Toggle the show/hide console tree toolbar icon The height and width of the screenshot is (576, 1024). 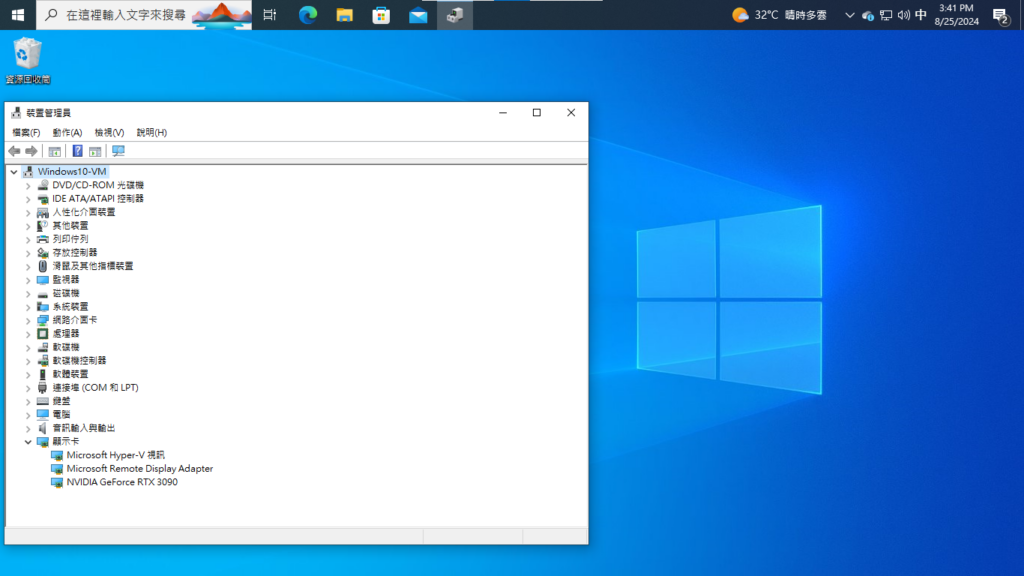click(55, 152)
